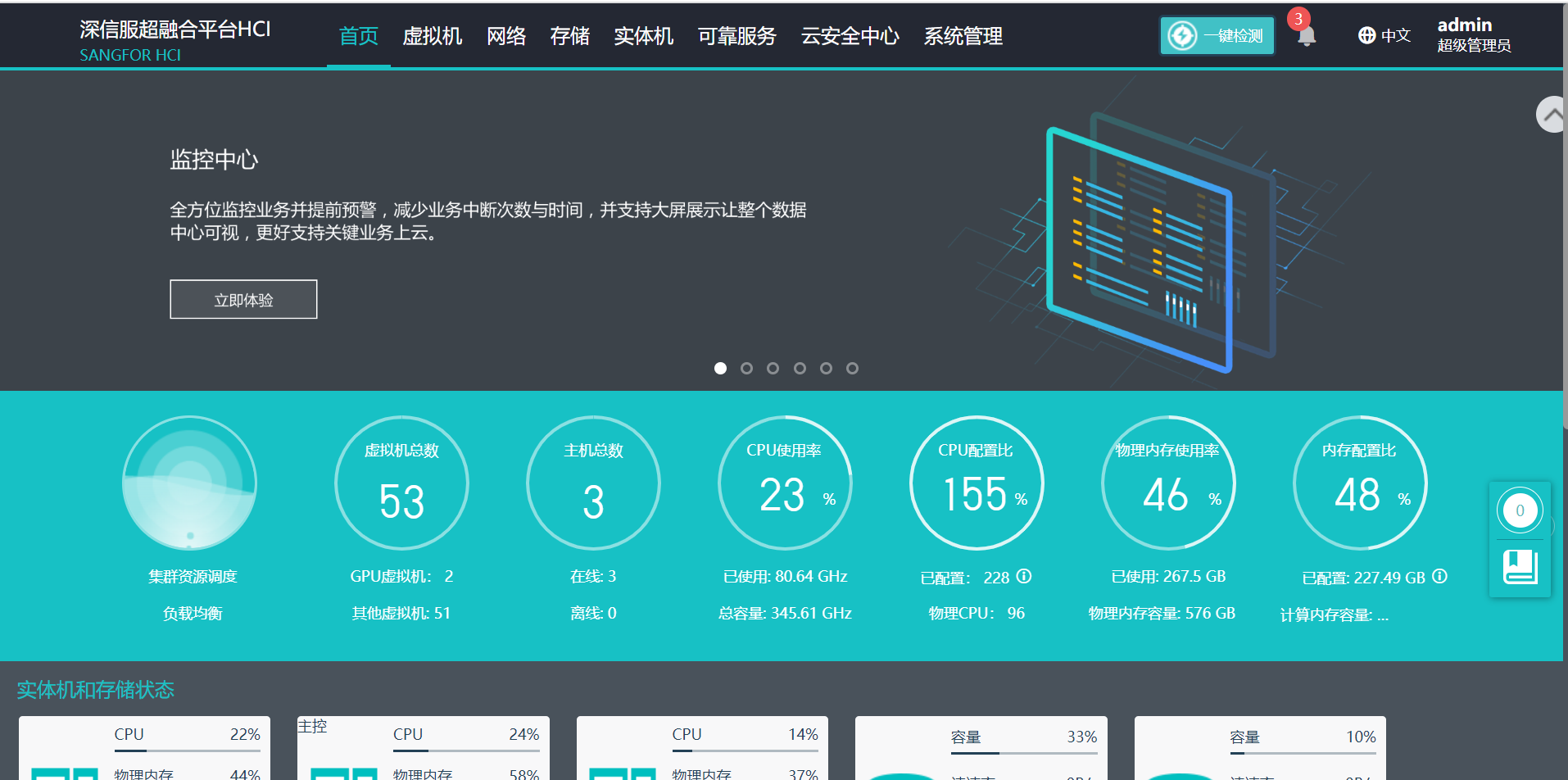The width and height of the screenshot is (1568, 780).
Task: Click the 53 total VMs circle
Action: pyautogui.click(x=401, y=483)
